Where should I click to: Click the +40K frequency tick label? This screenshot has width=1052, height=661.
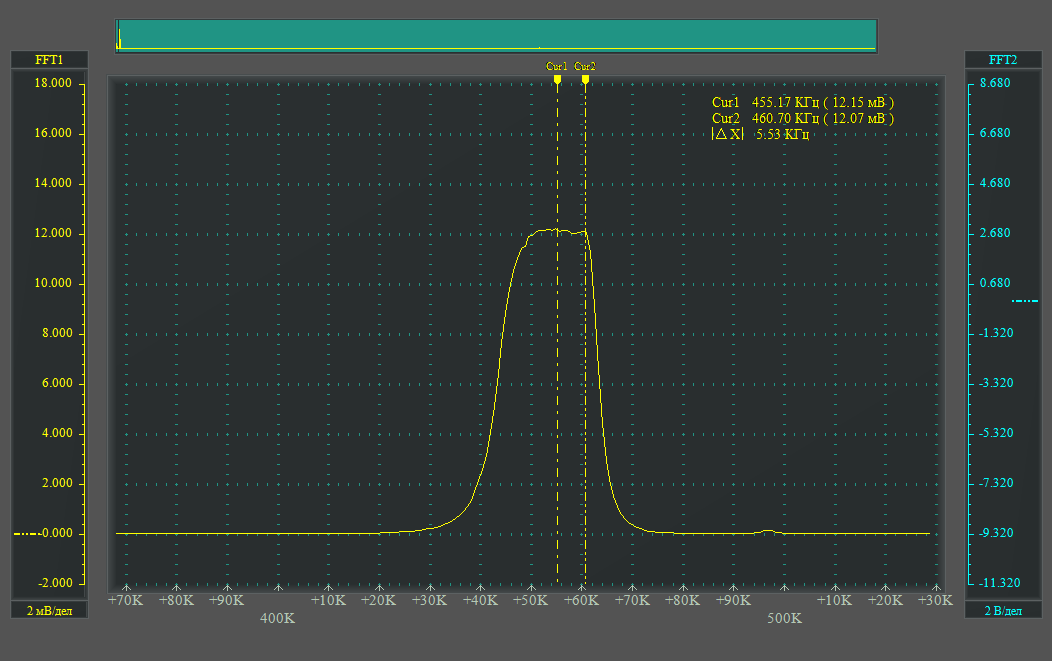(480, 601)
